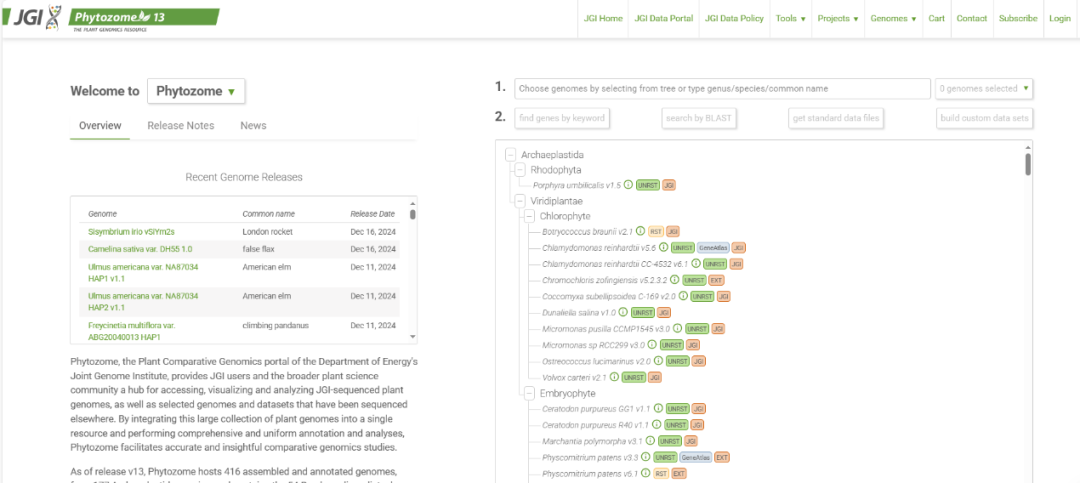Open info icon for Botryococcus braunii v2.1
This screenshot has width=1080, height=483.
pyautogui.click(x=640, y=231)
